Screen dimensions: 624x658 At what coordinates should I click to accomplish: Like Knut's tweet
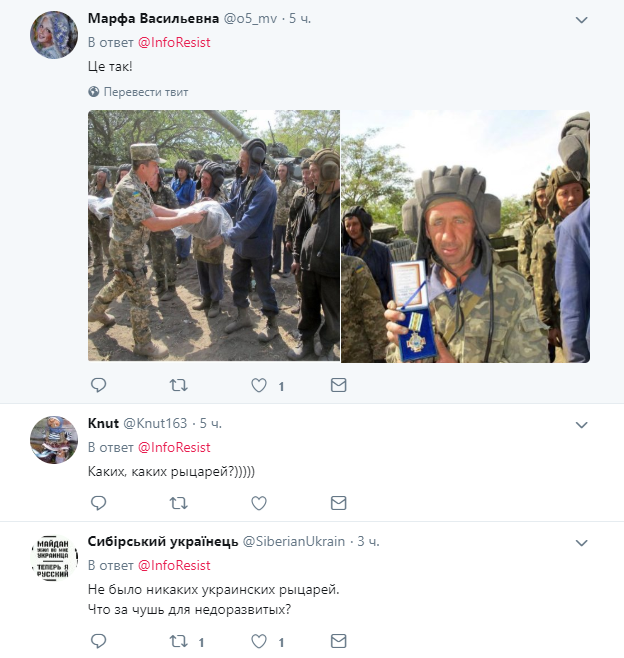[x=259, y=503]
